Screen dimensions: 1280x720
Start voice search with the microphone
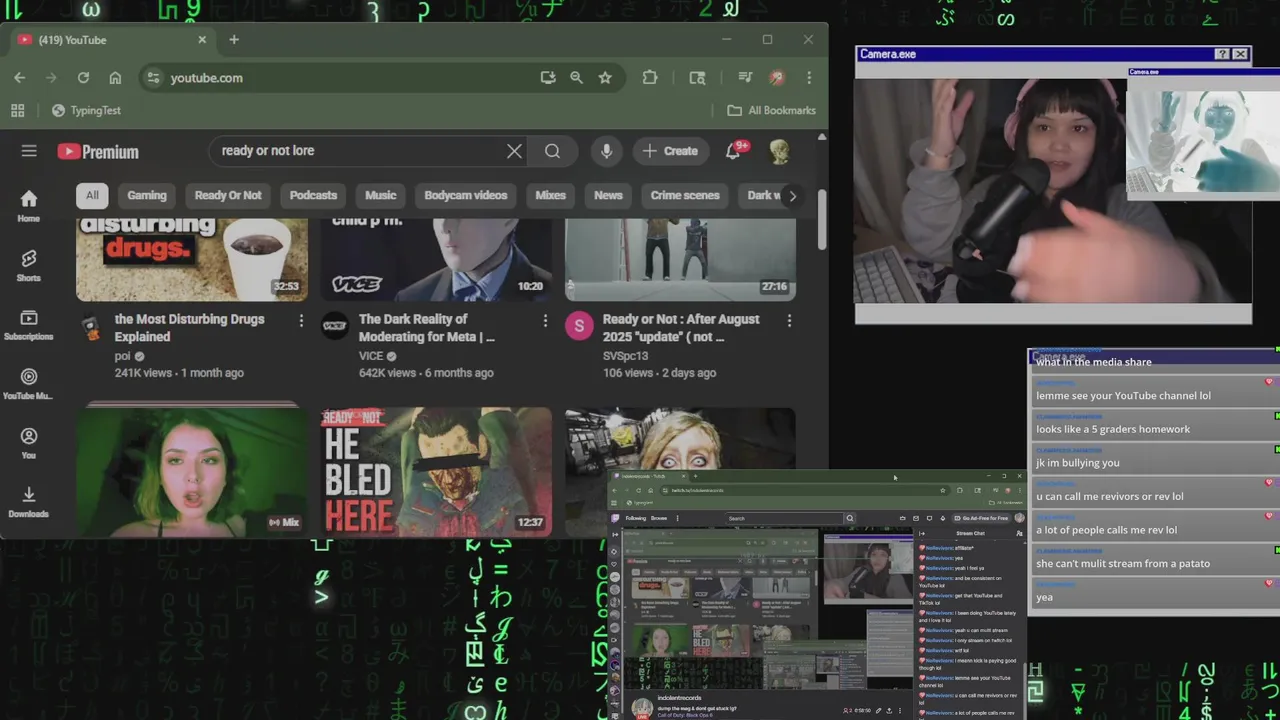point(606,151)
